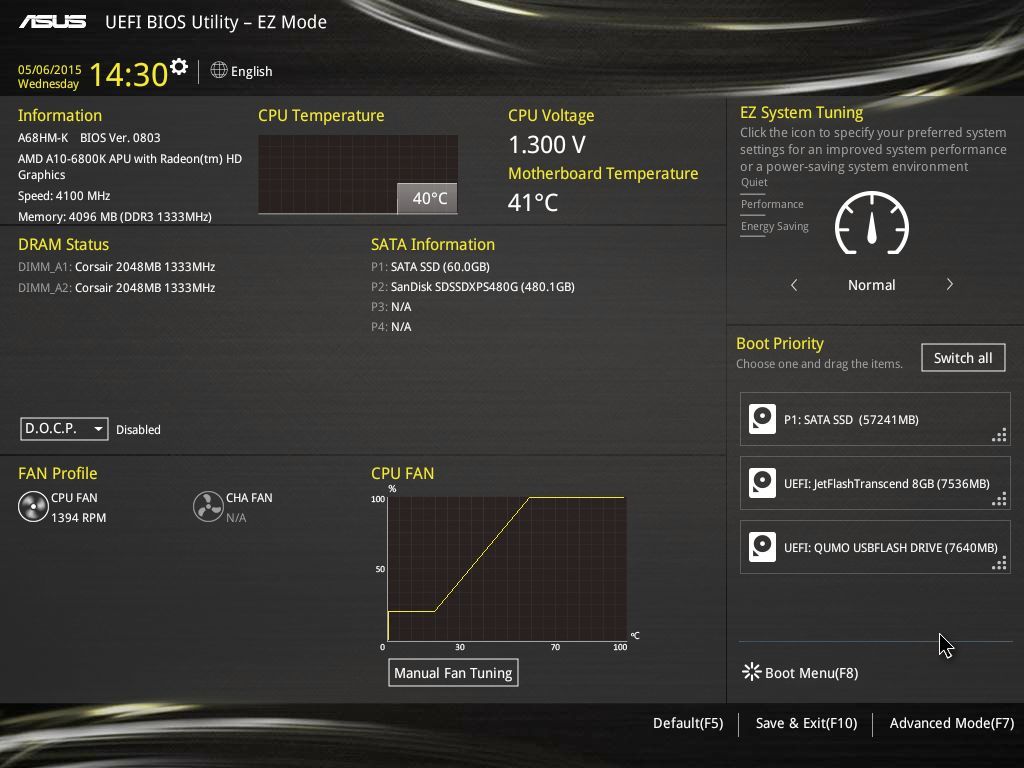Grab drag handle on QUMO USBFLASH entry
1024x768 pixels.
(999, 563)
